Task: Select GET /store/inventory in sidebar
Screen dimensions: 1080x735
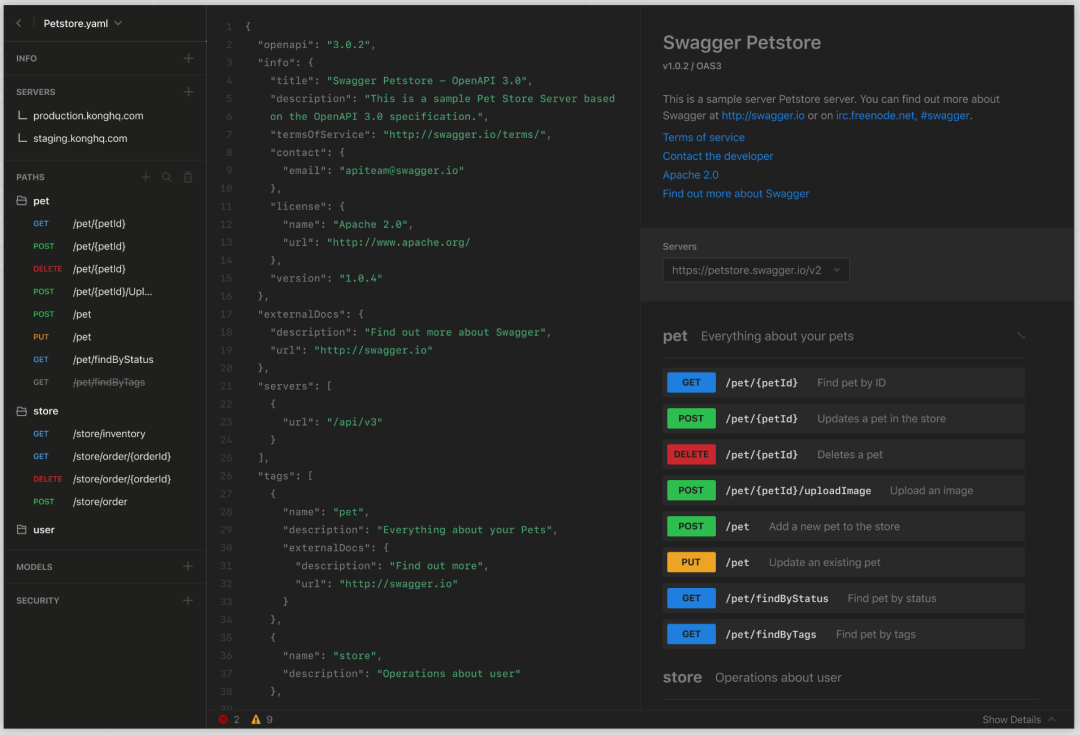Action: coord(108,434)
